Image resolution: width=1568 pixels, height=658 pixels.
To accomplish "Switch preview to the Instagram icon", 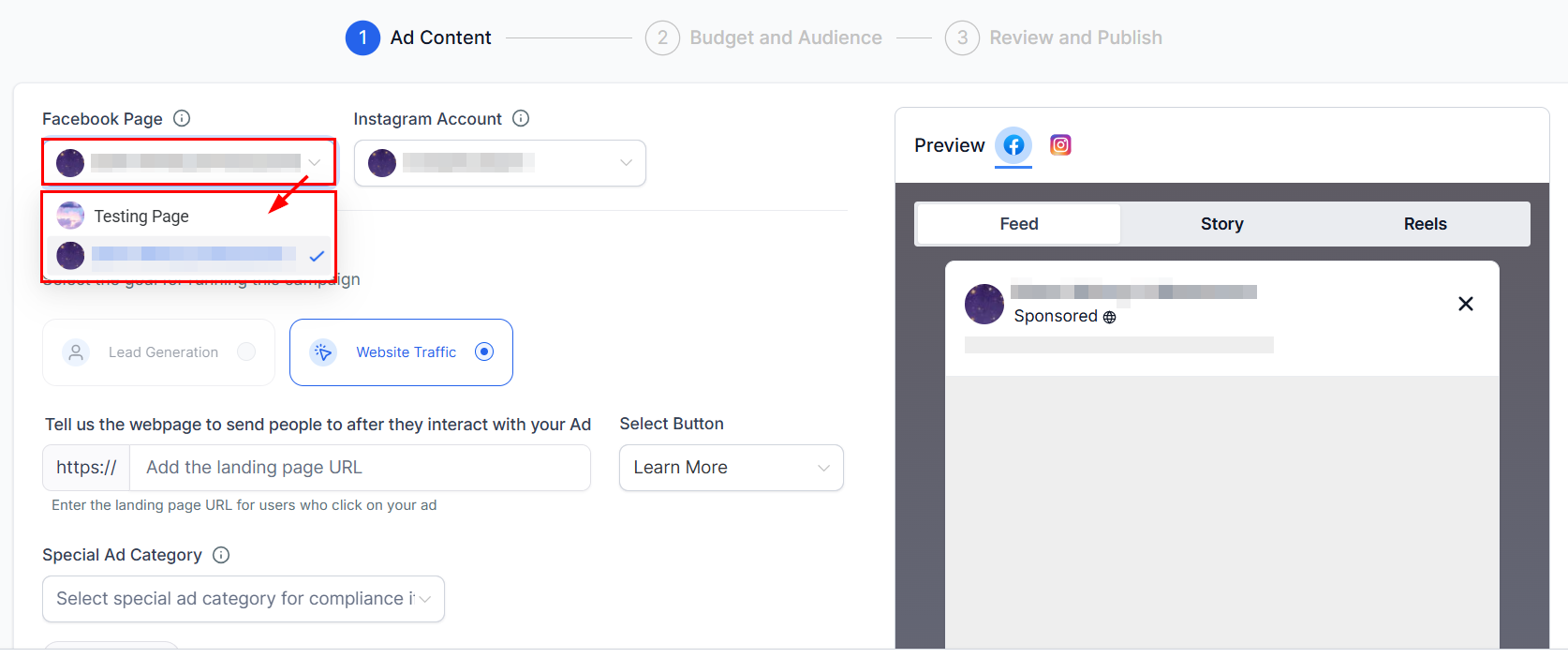I will pos(1060,145).
